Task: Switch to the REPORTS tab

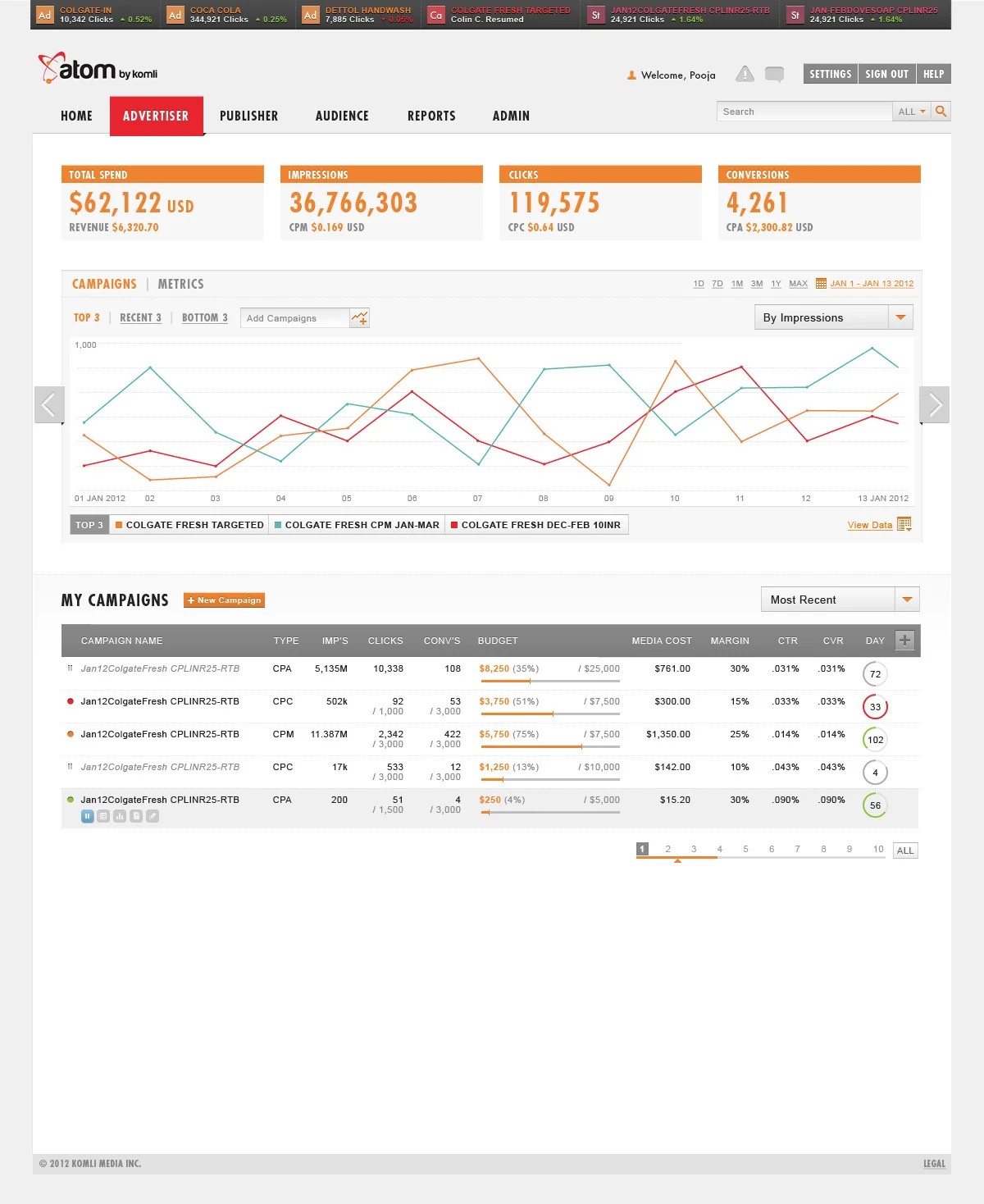Action: click(x=431, y=116)
